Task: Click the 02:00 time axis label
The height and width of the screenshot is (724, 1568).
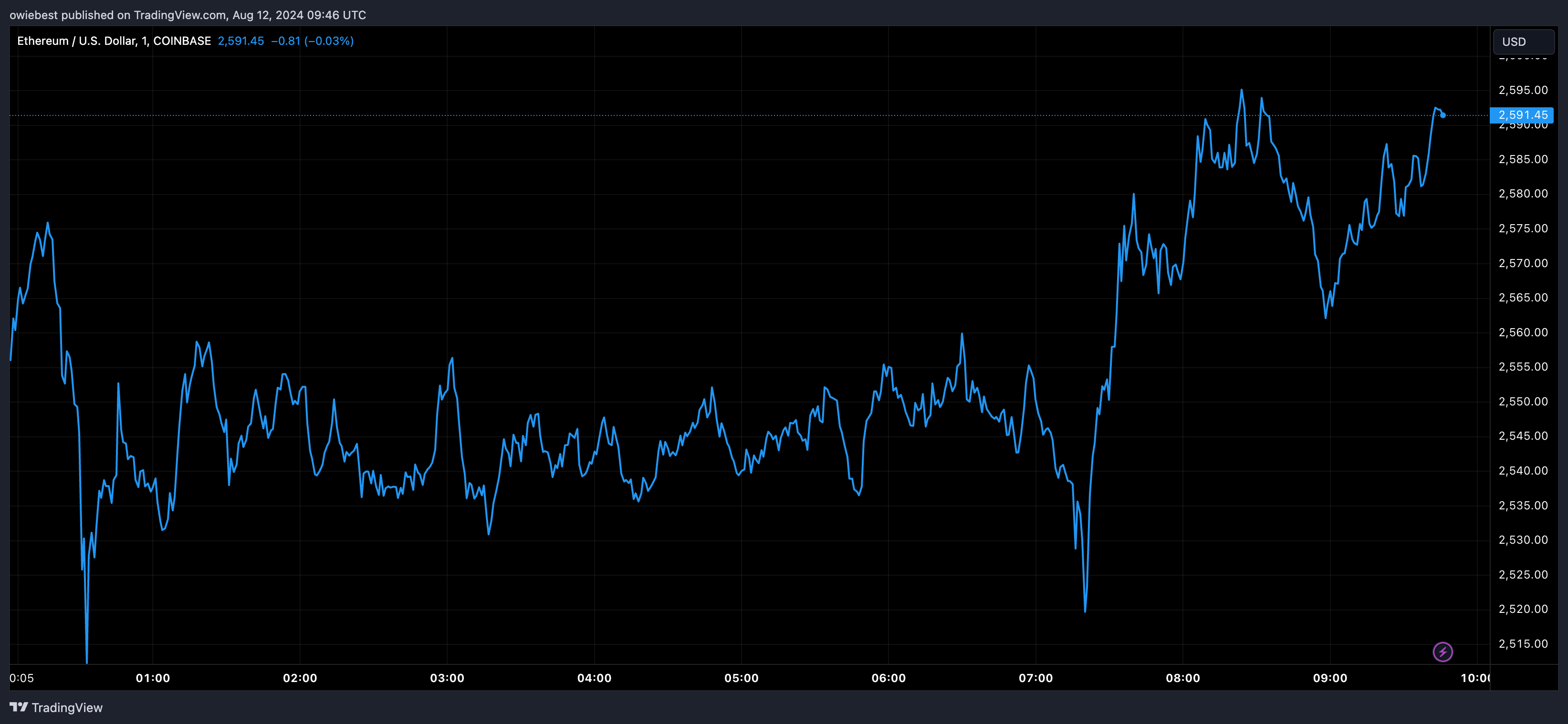Action: 300,678
